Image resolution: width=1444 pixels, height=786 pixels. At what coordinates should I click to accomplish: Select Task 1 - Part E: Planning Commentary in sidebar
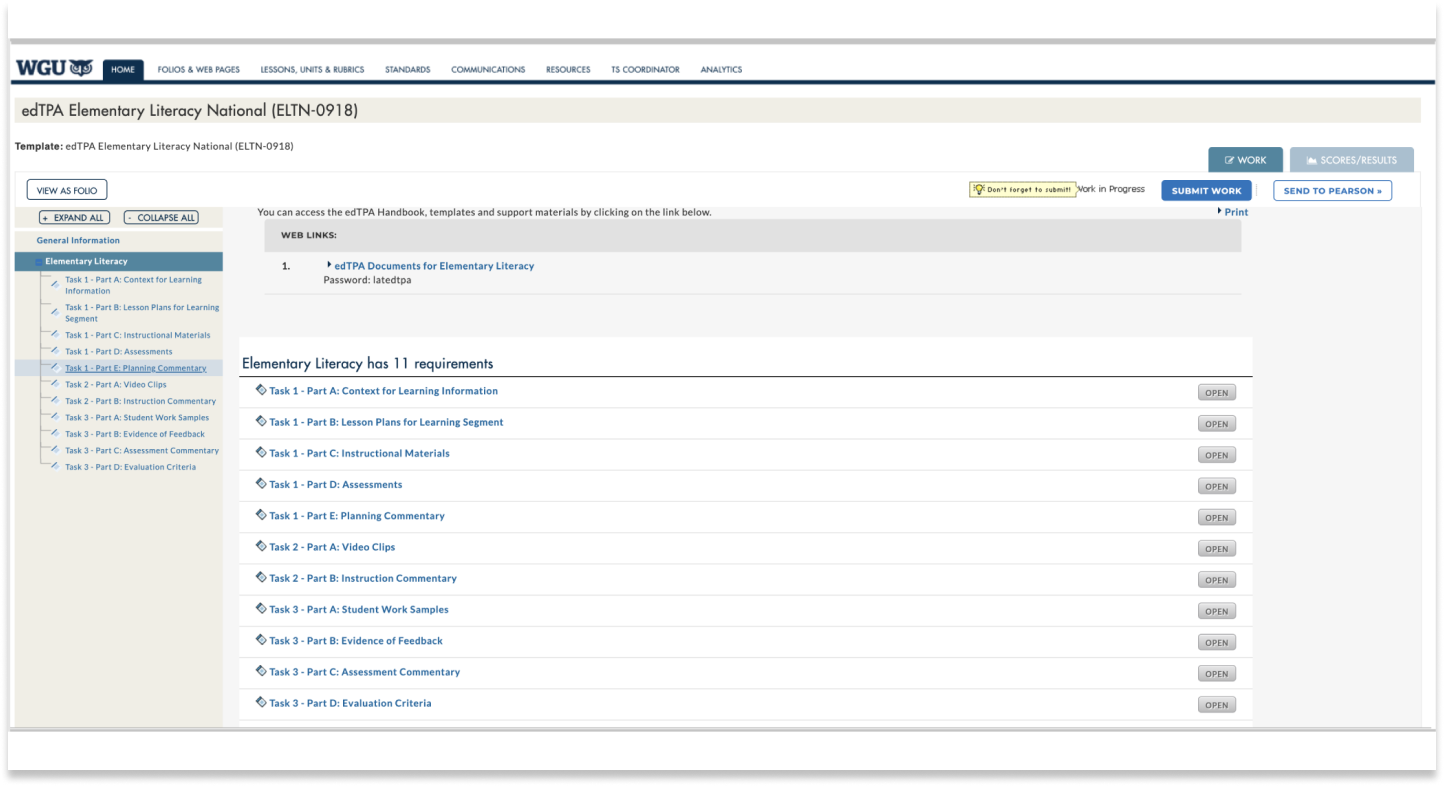click(136, 368)
